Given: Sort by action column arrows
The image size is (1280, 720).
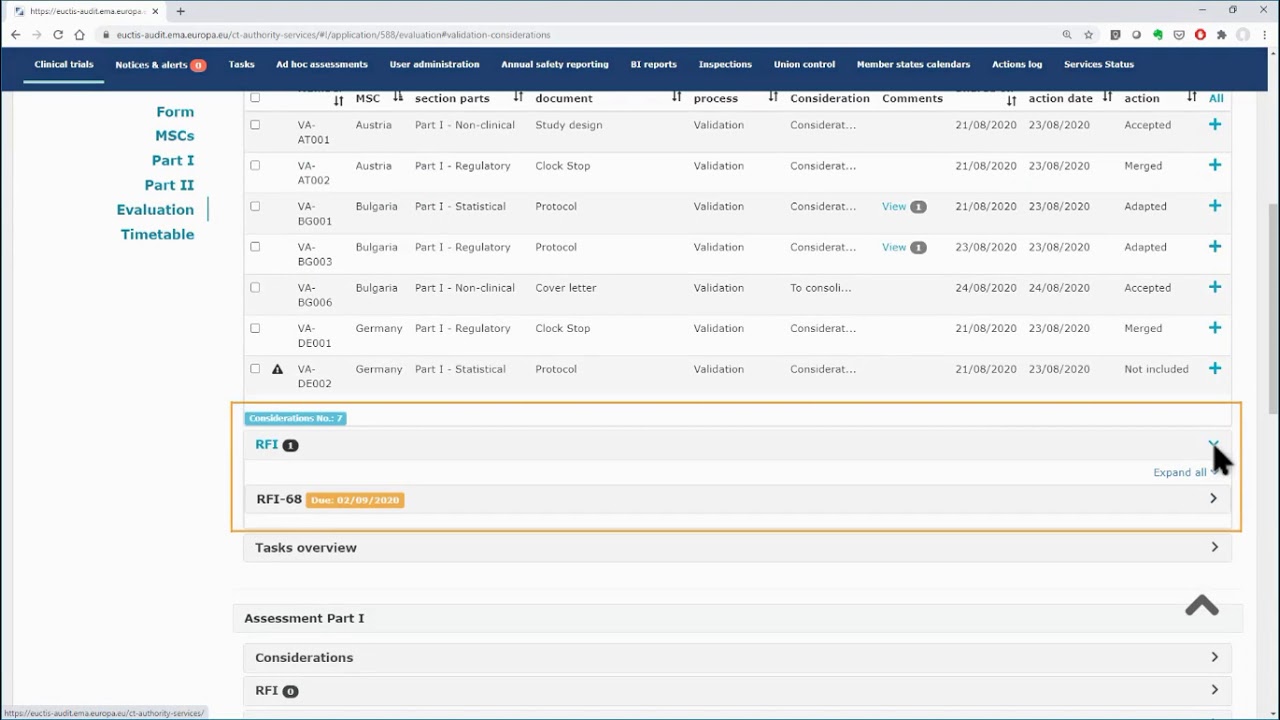Looking at the screenshot, I should [x=1191, y=98].
